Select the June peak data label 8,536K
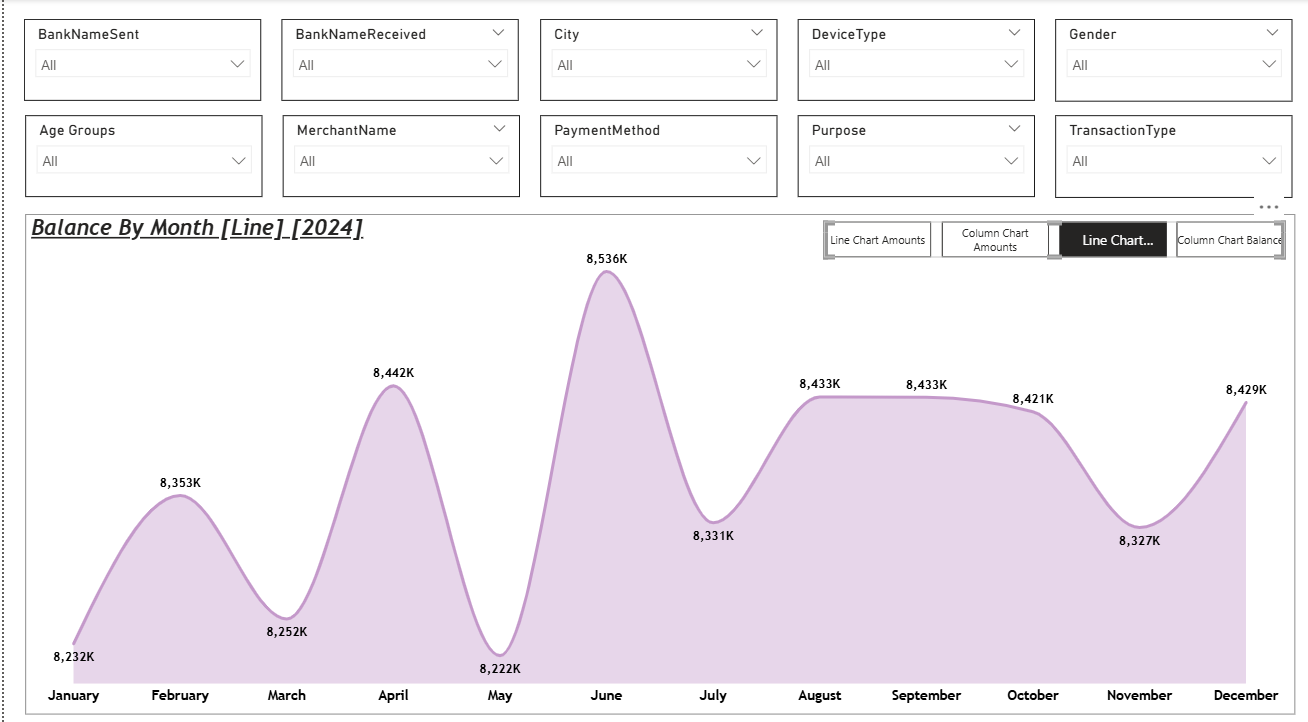The image size is (1308, 722). tap(607, 259)
